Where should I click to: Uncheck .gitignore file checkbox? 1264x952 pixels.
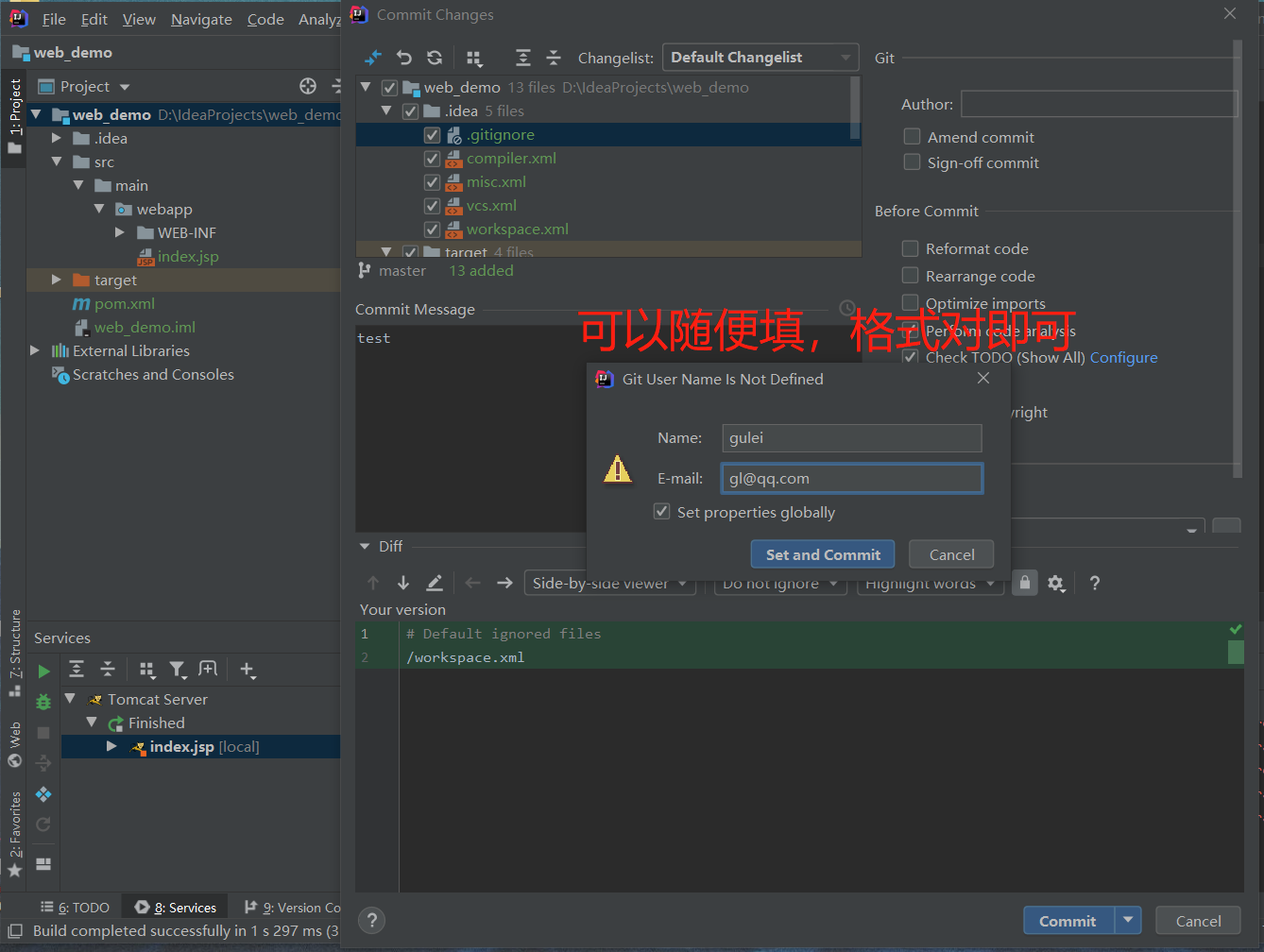click(432, 135)
